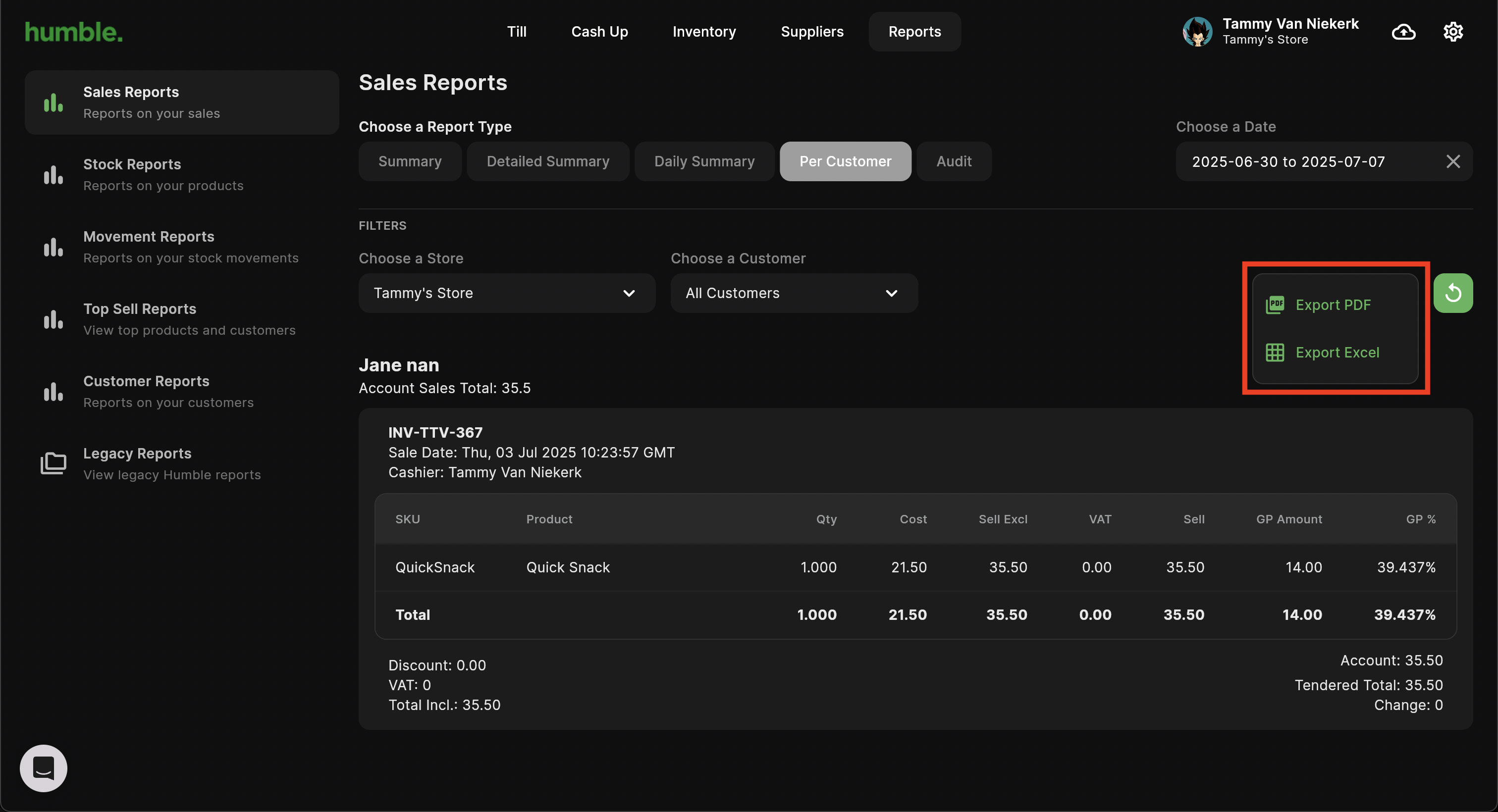Viewport: 1498px width, 812px height.
Task: Open the chat support widget
Action: (x=44, y=768)
